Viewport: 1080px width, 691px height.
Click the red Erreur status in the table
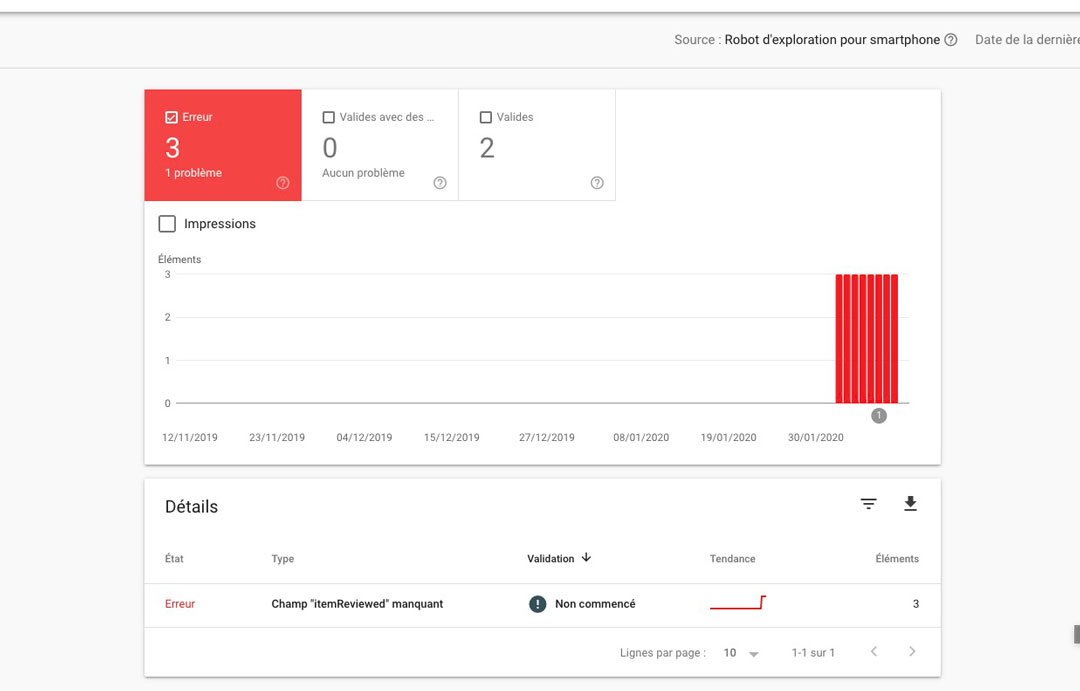click(180, 604)
